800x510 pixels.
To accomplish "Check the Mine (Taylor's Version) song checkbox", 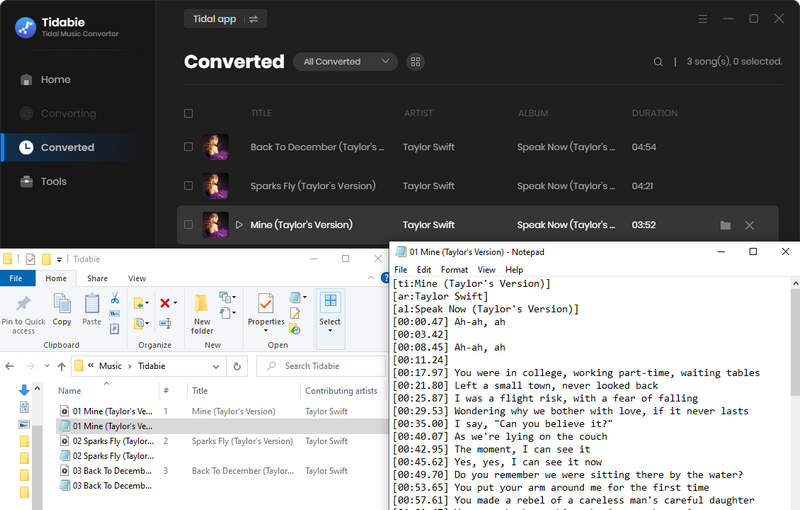I will [188, 224].
